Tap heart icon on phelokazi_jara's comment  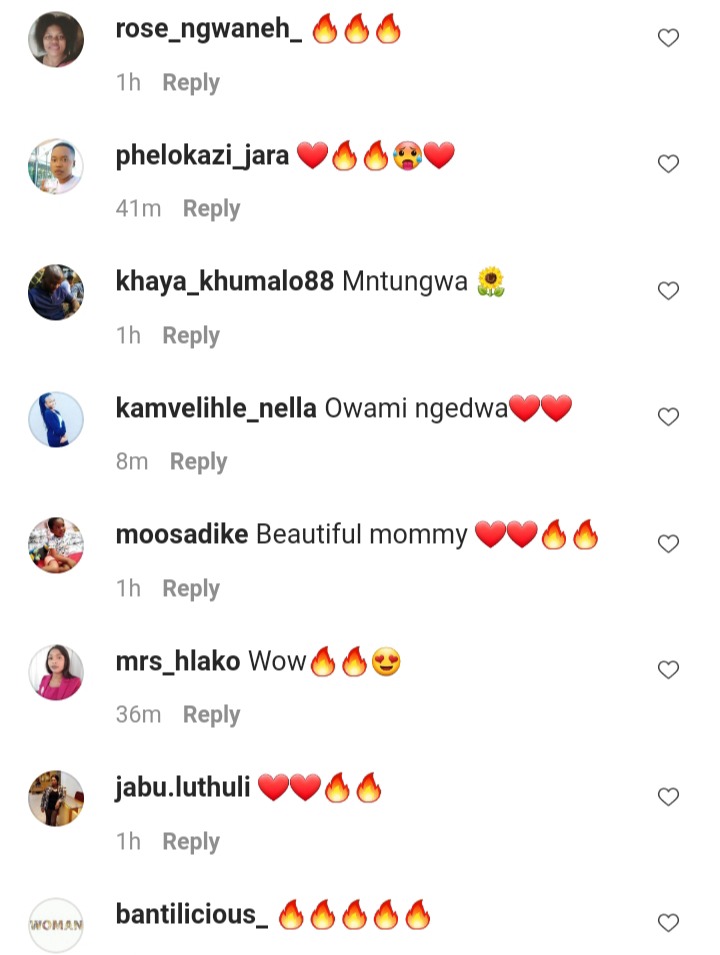pos(668,164)
